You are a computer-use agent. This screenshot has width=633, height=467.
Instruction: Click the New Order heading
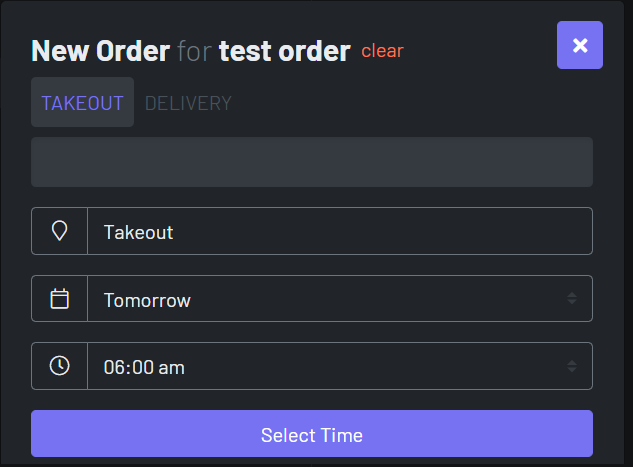(100, 50)
